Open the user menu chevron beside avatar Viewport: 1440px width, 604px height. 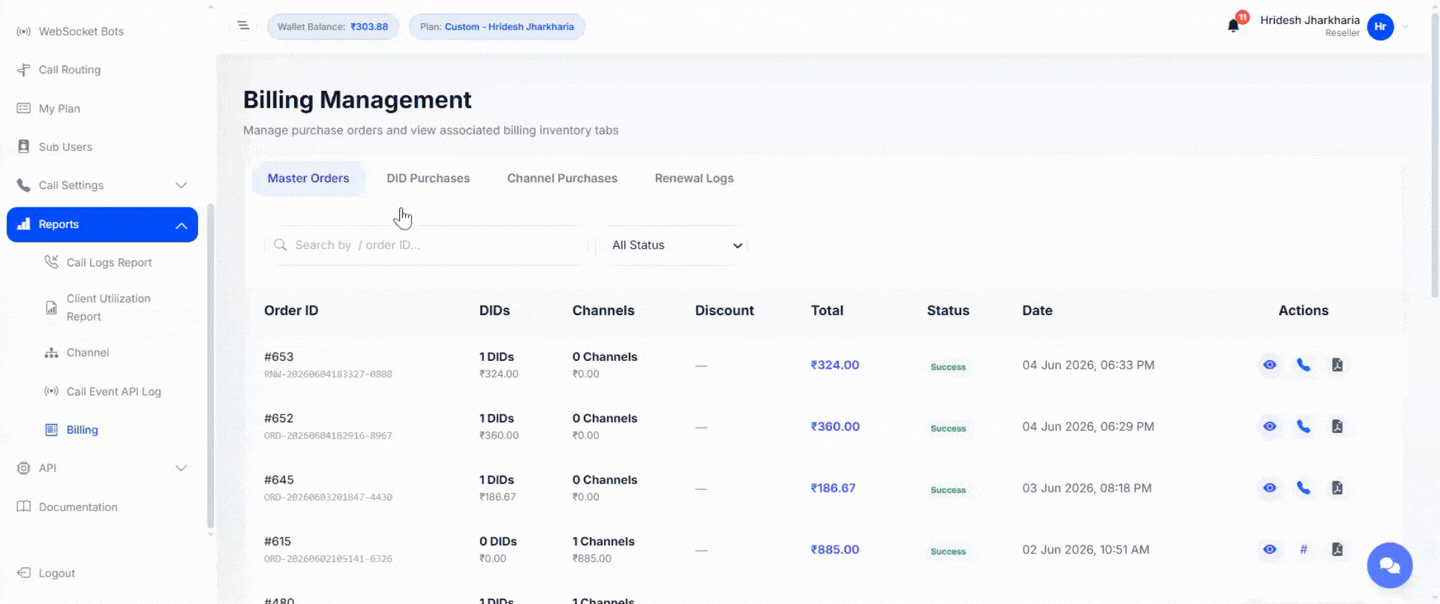click(x=1405, y=27)
